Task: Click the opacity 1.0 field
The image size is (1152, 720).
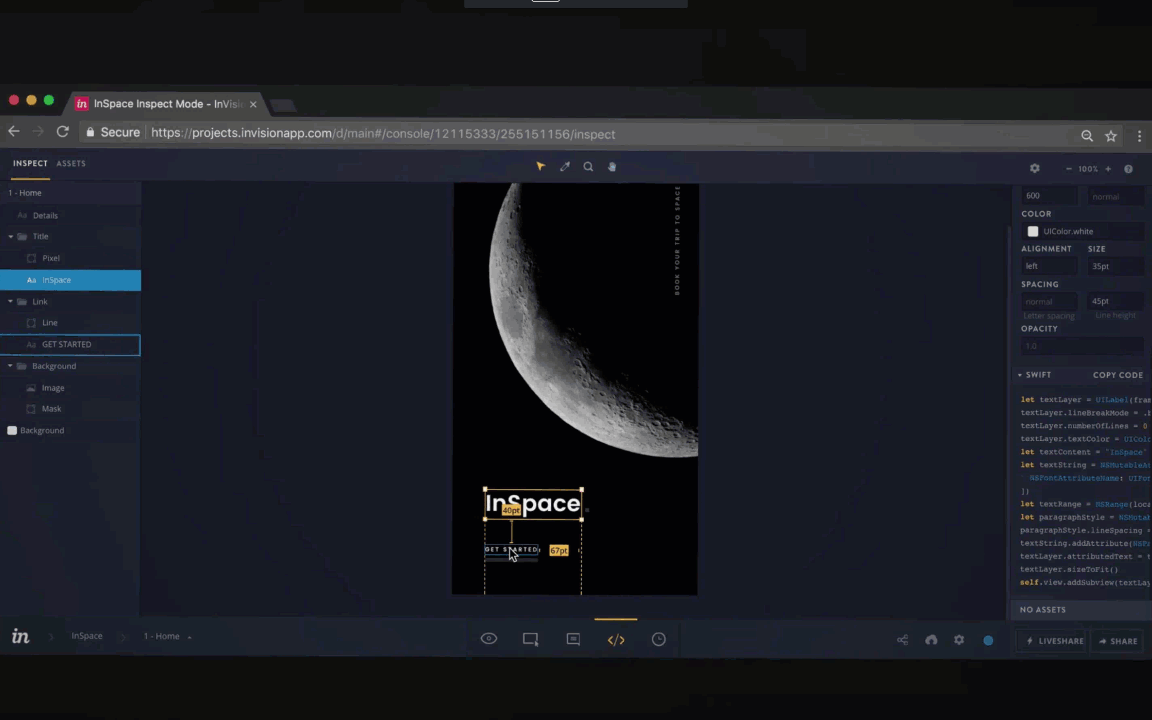Action: click(1083, 346)
